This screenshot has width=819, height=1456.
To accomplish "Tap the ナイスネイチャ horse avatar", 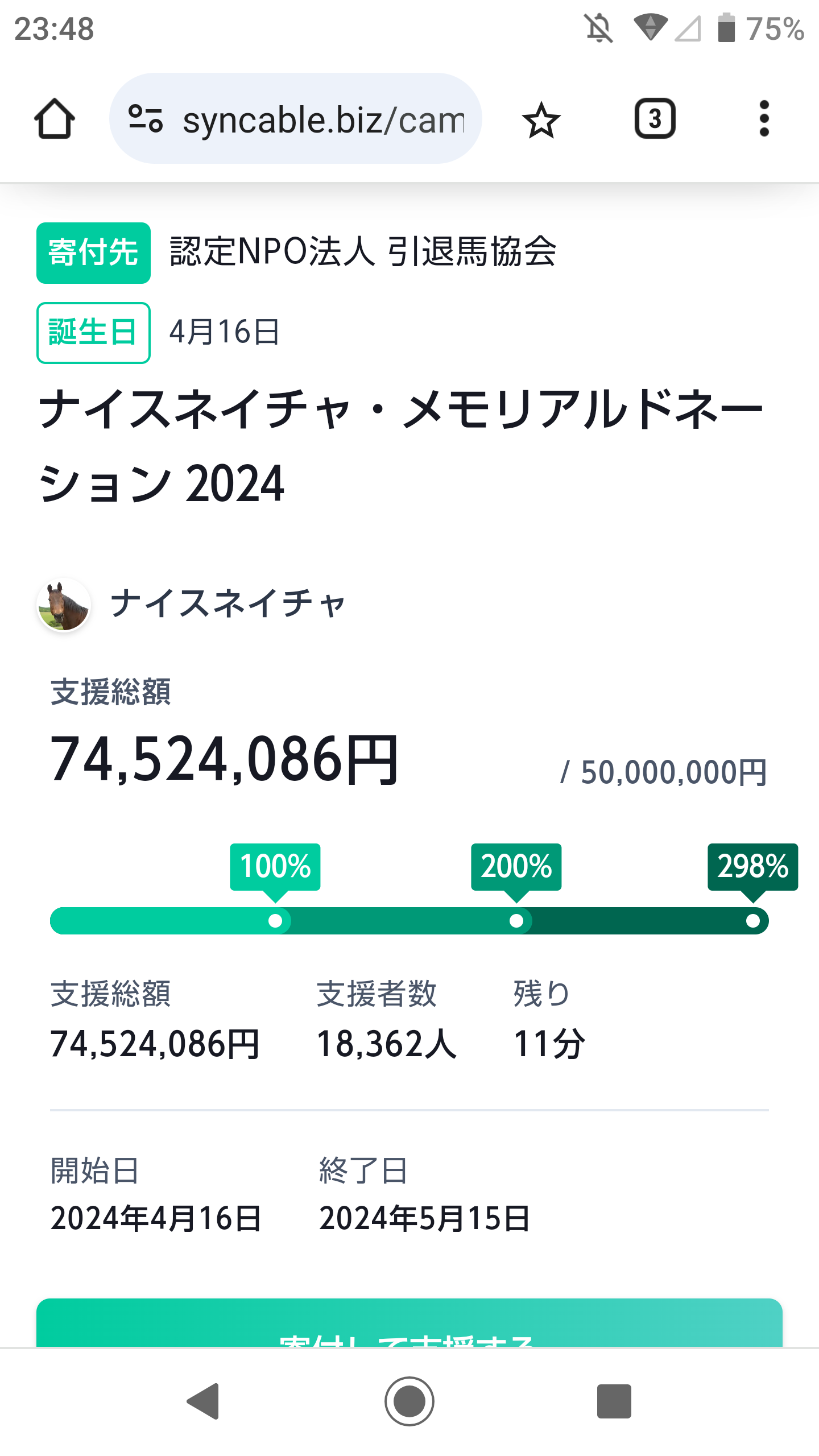I will click(x=64, y=605).
